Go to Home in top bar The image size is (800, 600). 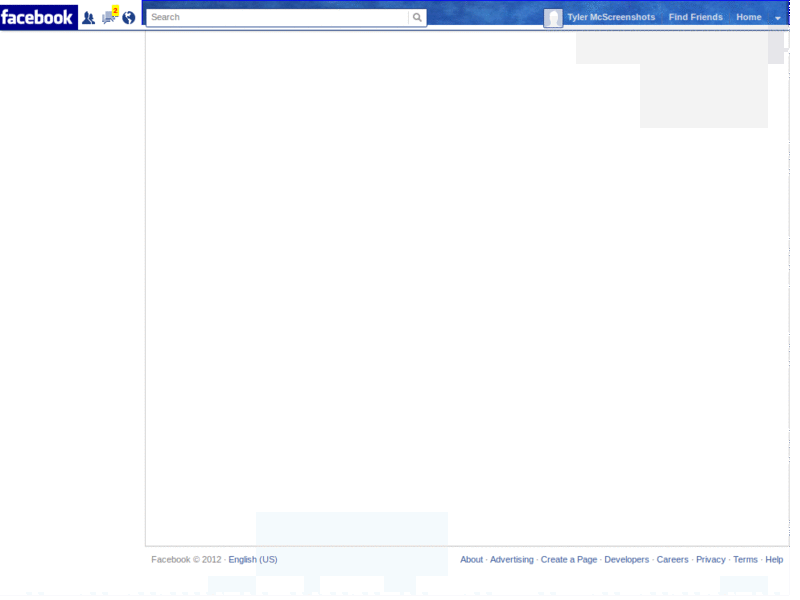click(x=748, y=17)
